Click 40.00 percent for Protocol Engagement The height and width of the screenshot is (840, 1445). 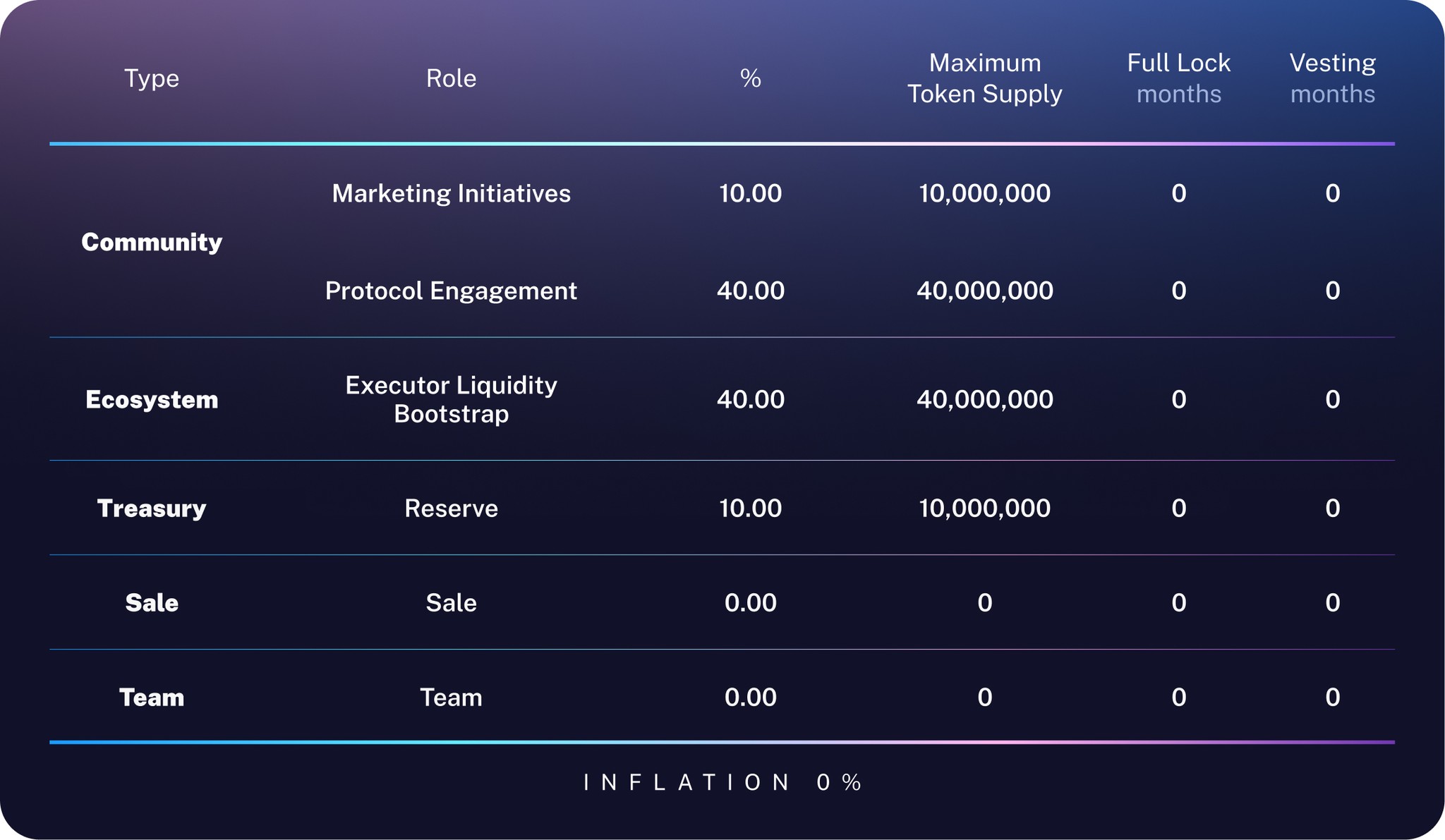pyautogui.click(x=750, y=291)
